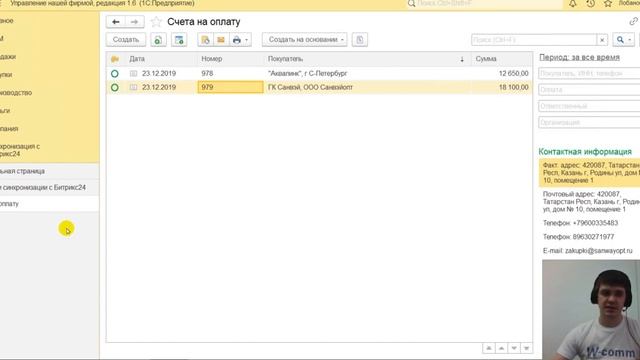Click the Покупатель, ИНН, телефон filter field
Screen dimensions: 640x360
589,73
